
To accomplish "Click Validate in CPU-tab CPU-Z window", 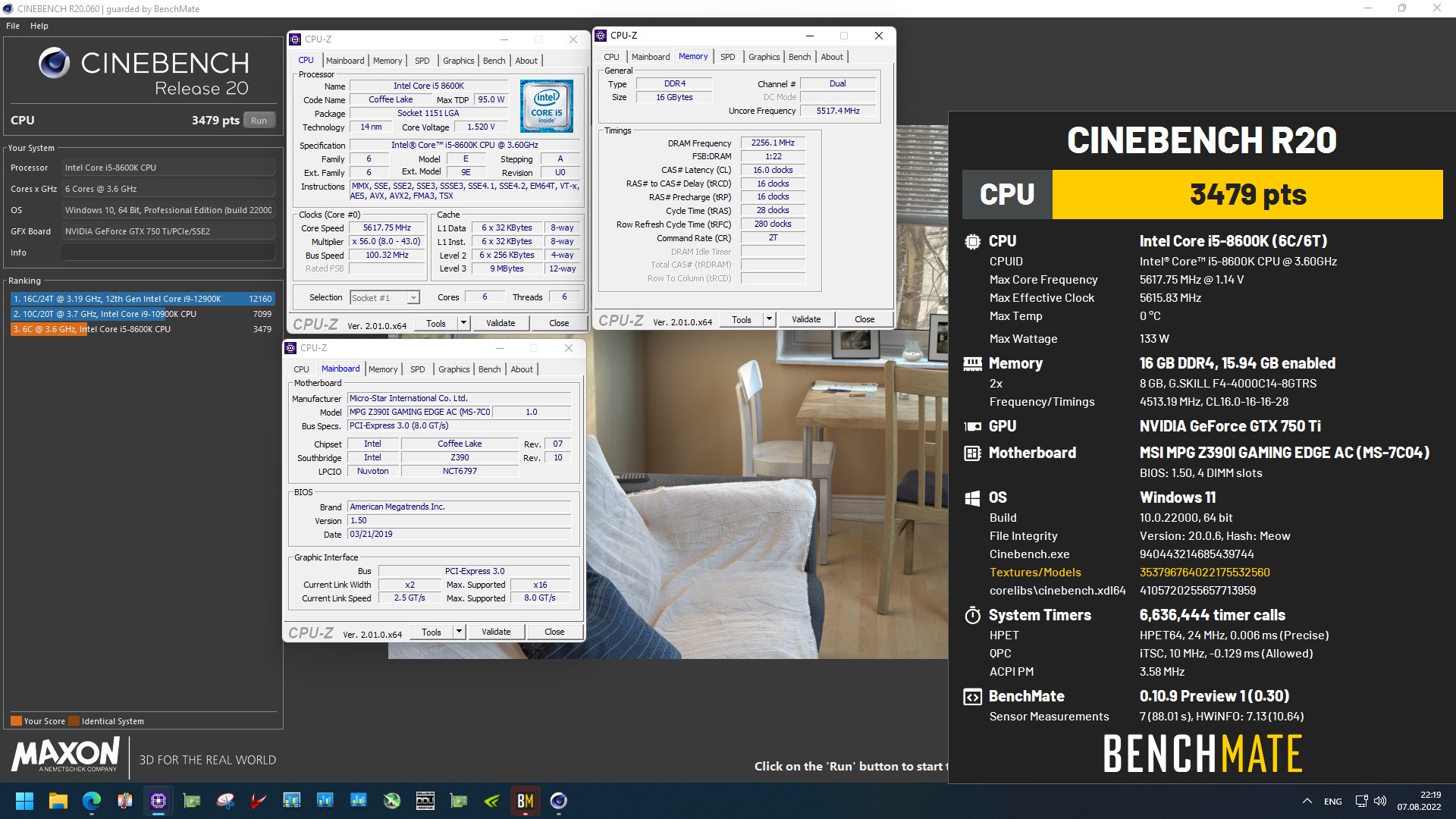I will (500, 323).
